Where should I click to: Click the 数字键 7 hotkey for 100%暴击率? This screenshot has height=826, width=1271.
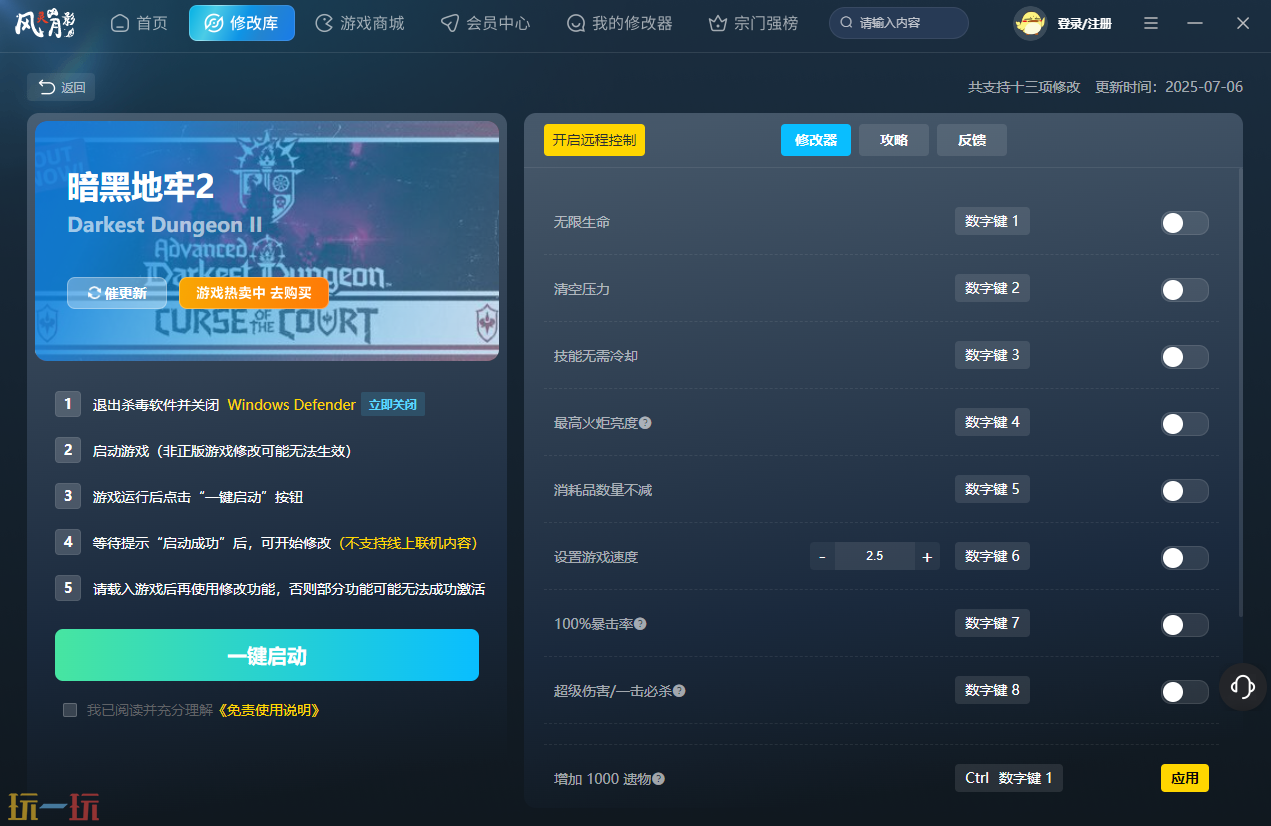point(992,623)
